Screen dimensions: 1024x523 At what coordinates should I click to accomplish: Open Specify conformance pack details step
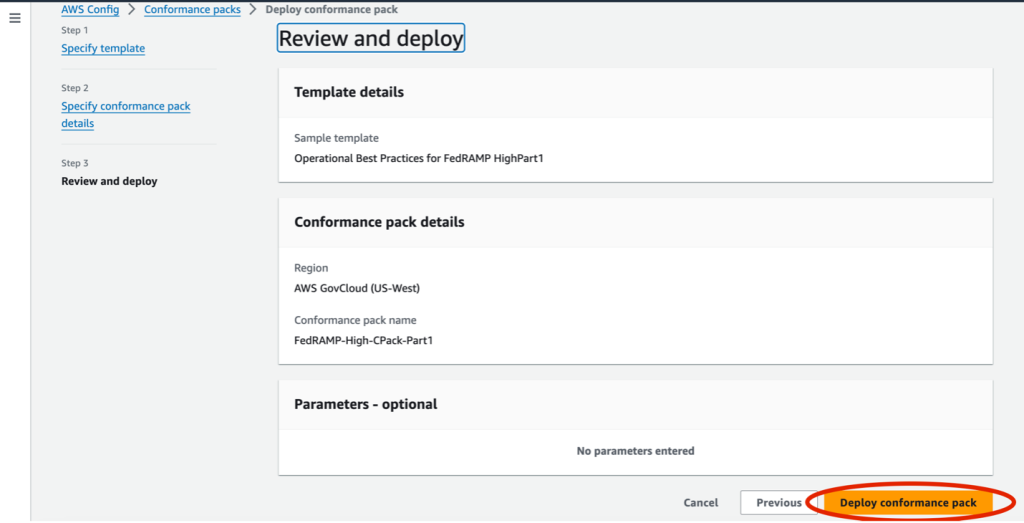[126, 114]
